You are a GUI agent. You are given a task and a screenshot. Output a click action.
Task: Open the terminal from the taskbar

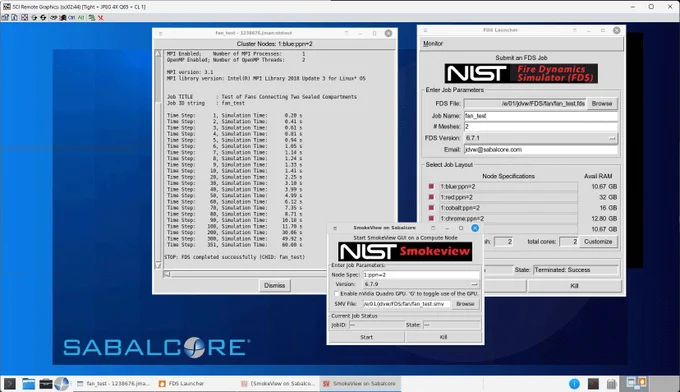click(10, 383)
